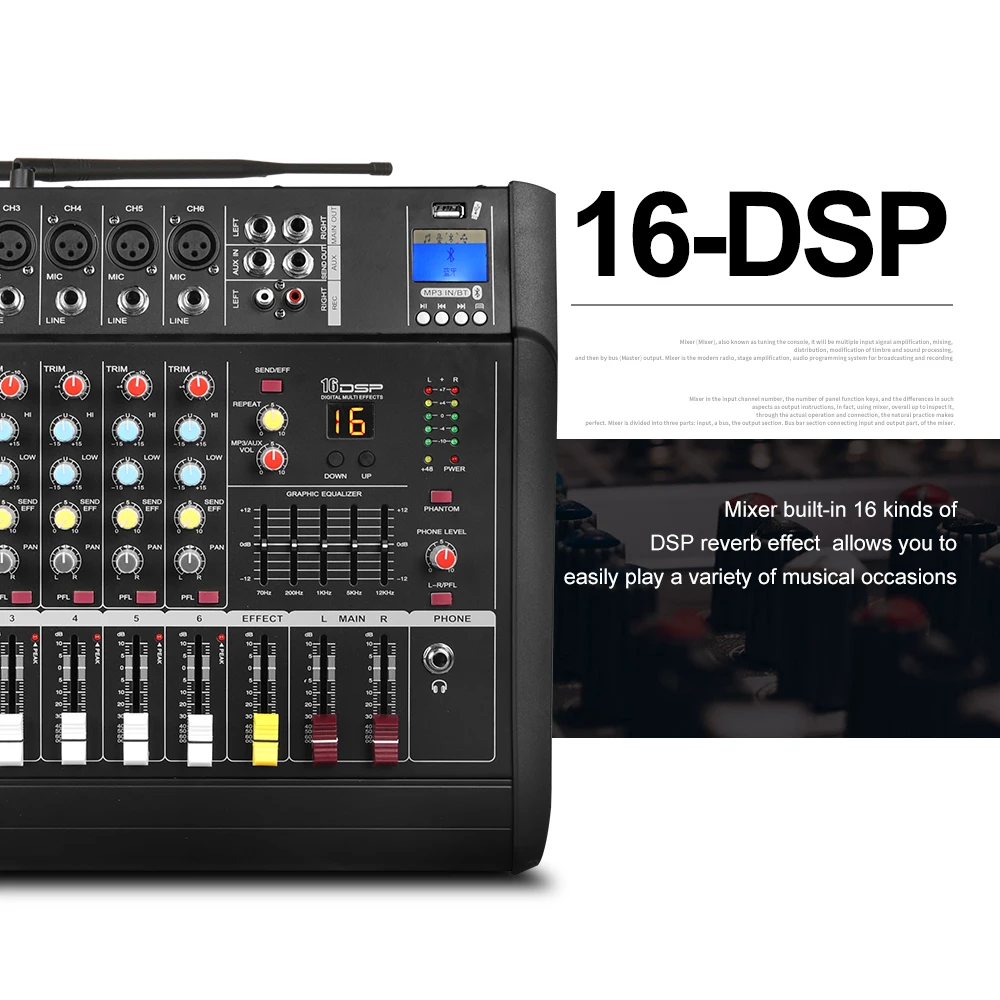The image size is (1000, 1000).
Task: Click the rightmost mode button on MP3 player
Action: click(480, 318)
